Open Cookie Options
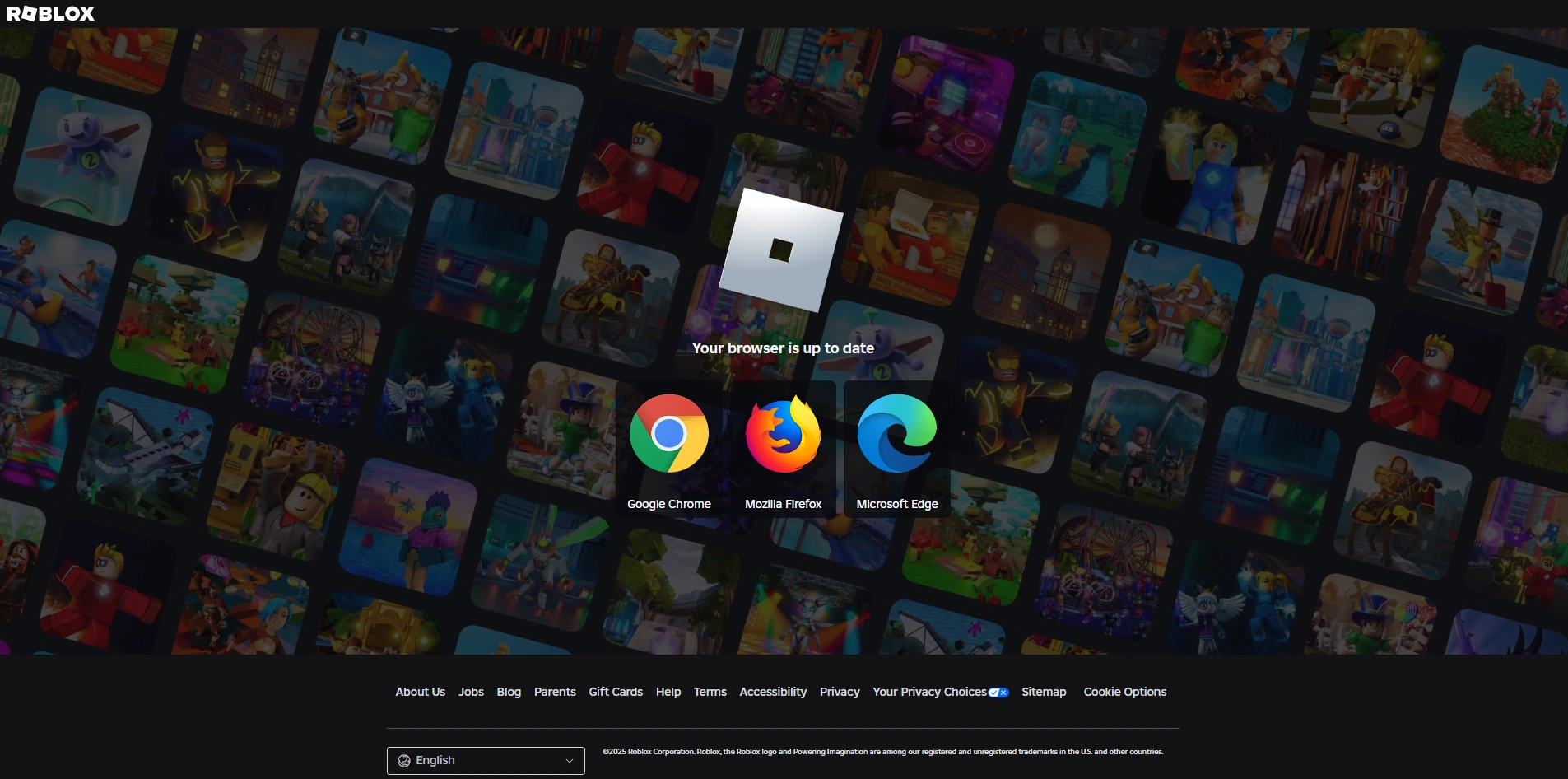This screenshot has height=779, width=1568. pos(1125,692)
